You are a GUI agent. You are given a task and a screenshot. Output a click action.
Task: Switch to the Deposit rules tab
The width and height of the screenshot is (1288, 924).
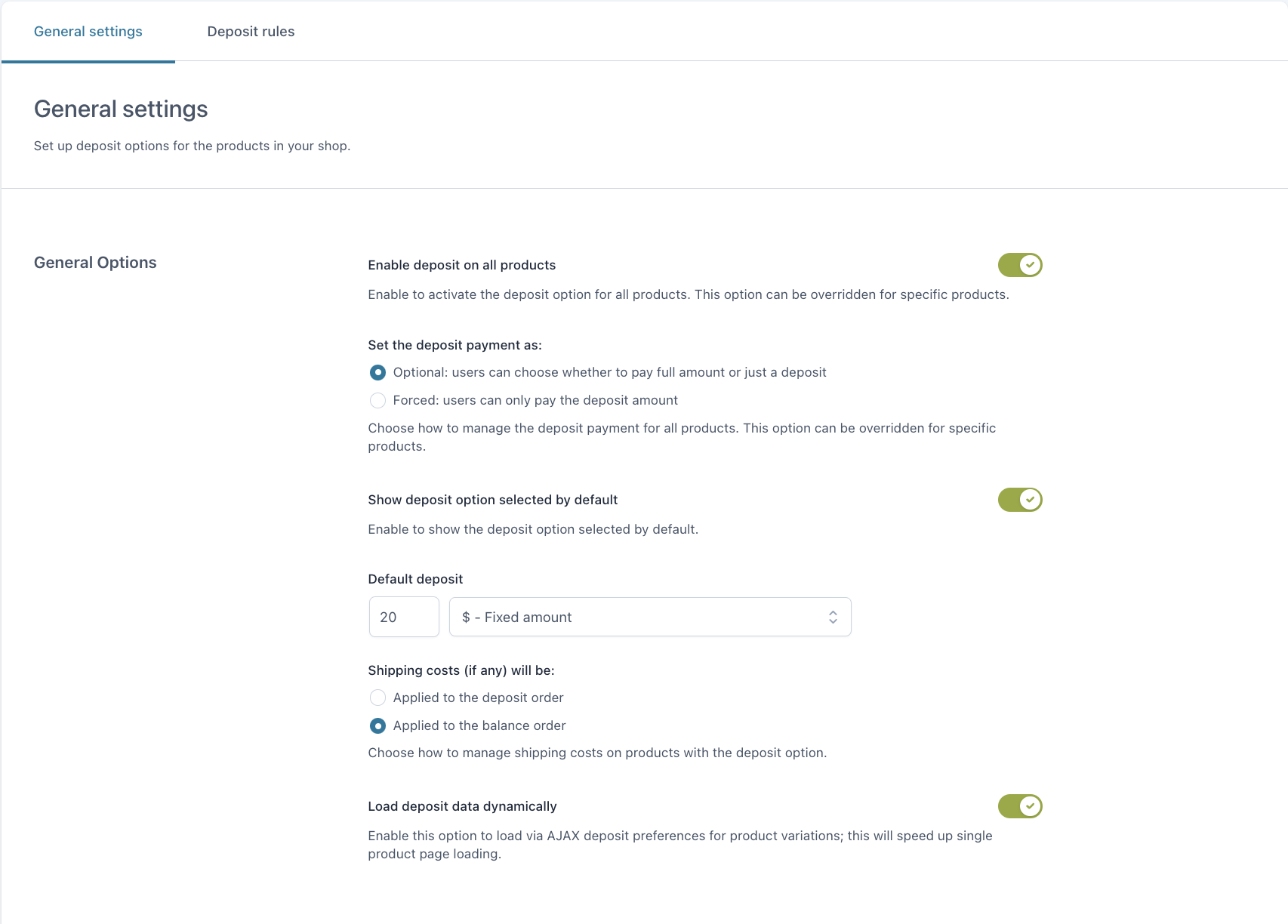(251, 32)
